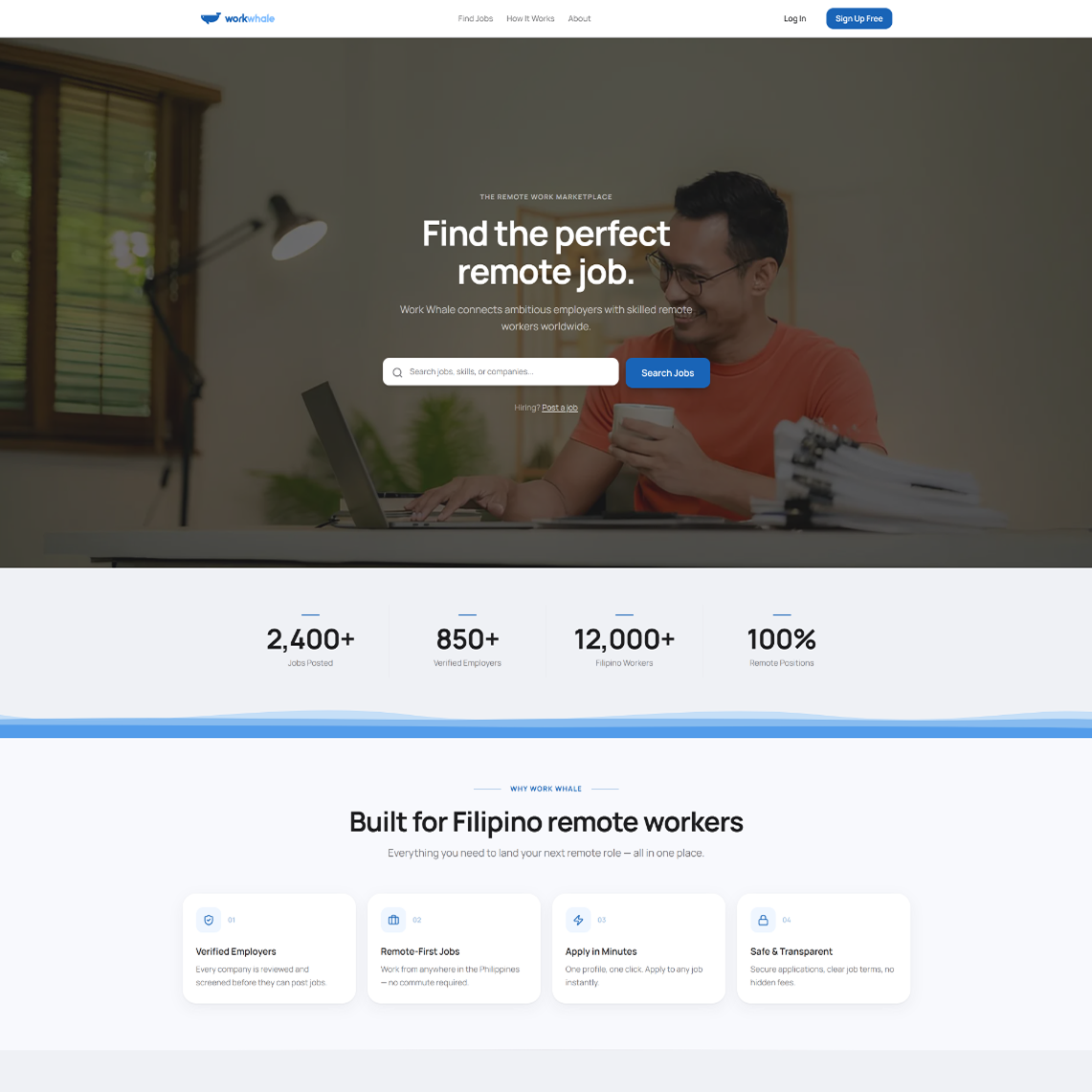Focus the job search input field
Screen dimensions: 1092x1092
pos(501,372)
